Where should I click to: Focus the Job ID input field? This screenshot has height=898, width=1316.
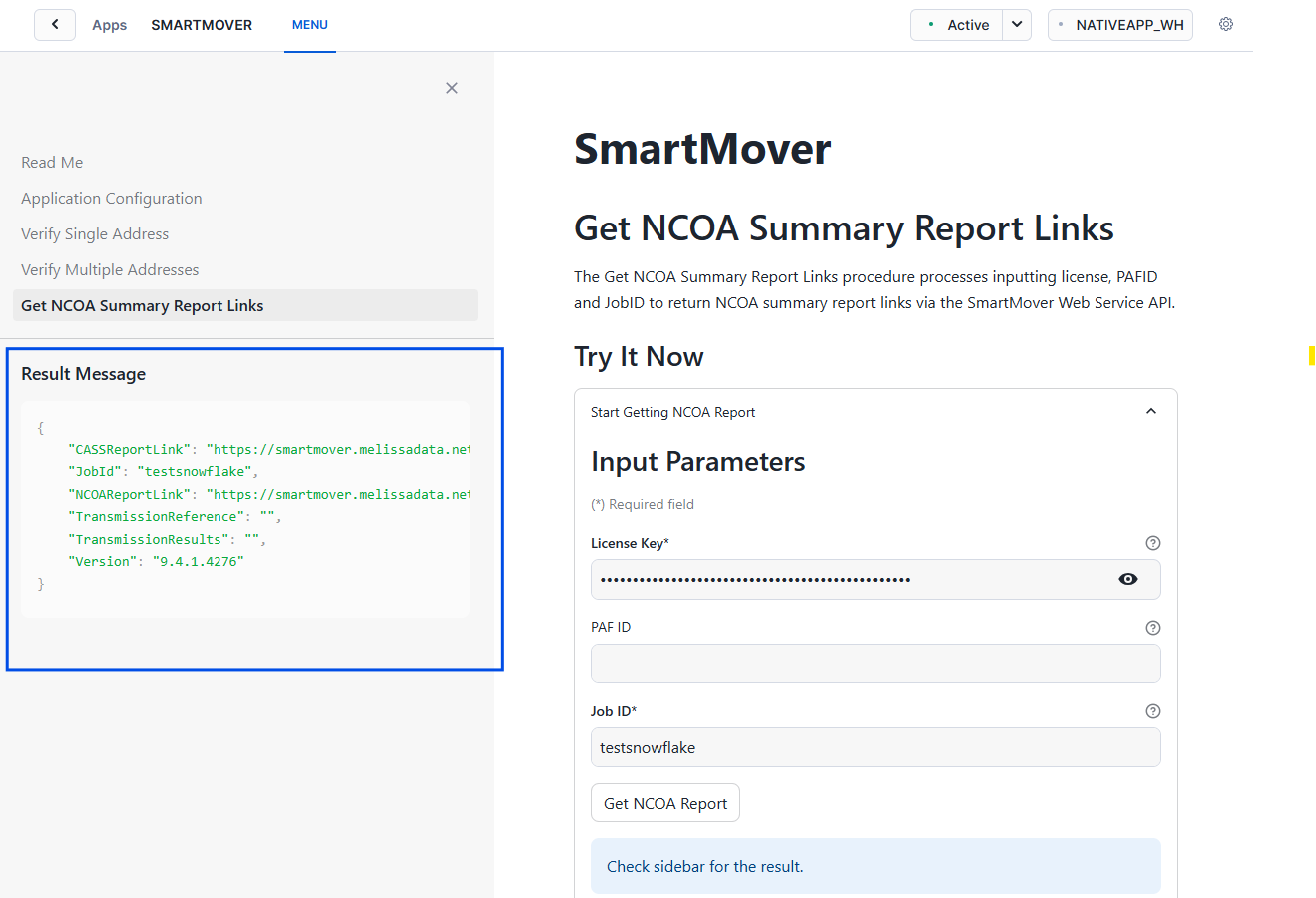(876, 747)
